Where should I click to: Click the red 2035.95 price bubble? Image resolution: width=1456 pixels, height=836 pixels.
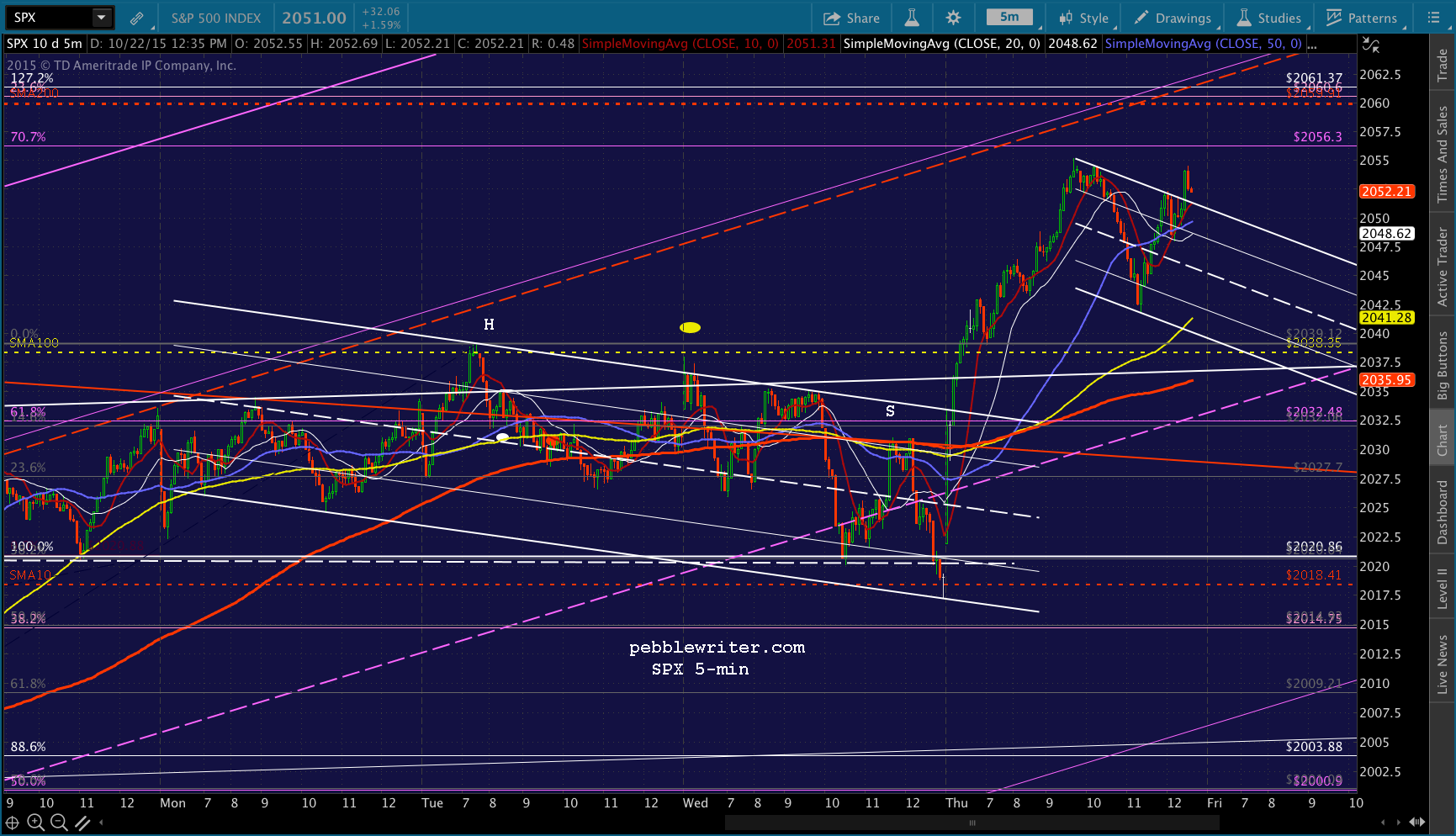[x=1387, y=380]
